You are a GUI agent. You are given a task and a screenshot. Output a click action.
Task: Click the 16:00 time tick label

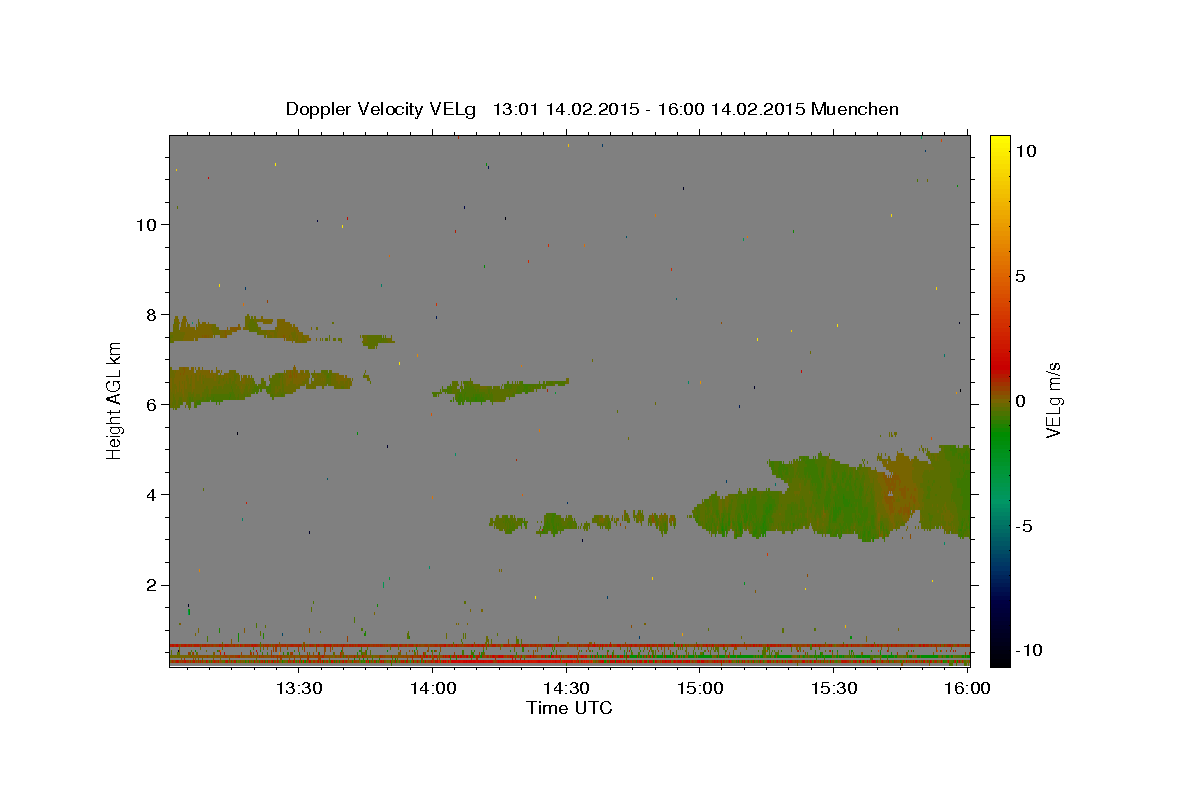[x=967, y=689]
